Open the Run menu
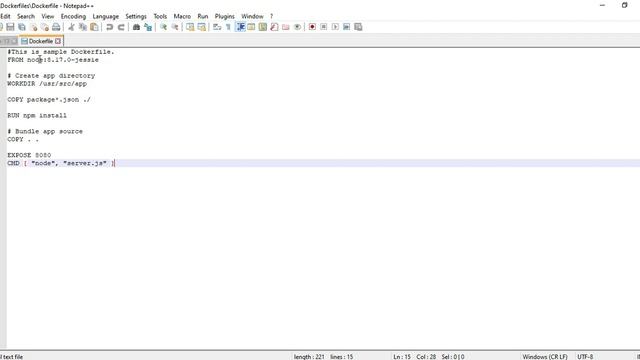 [x=203, y=16]
